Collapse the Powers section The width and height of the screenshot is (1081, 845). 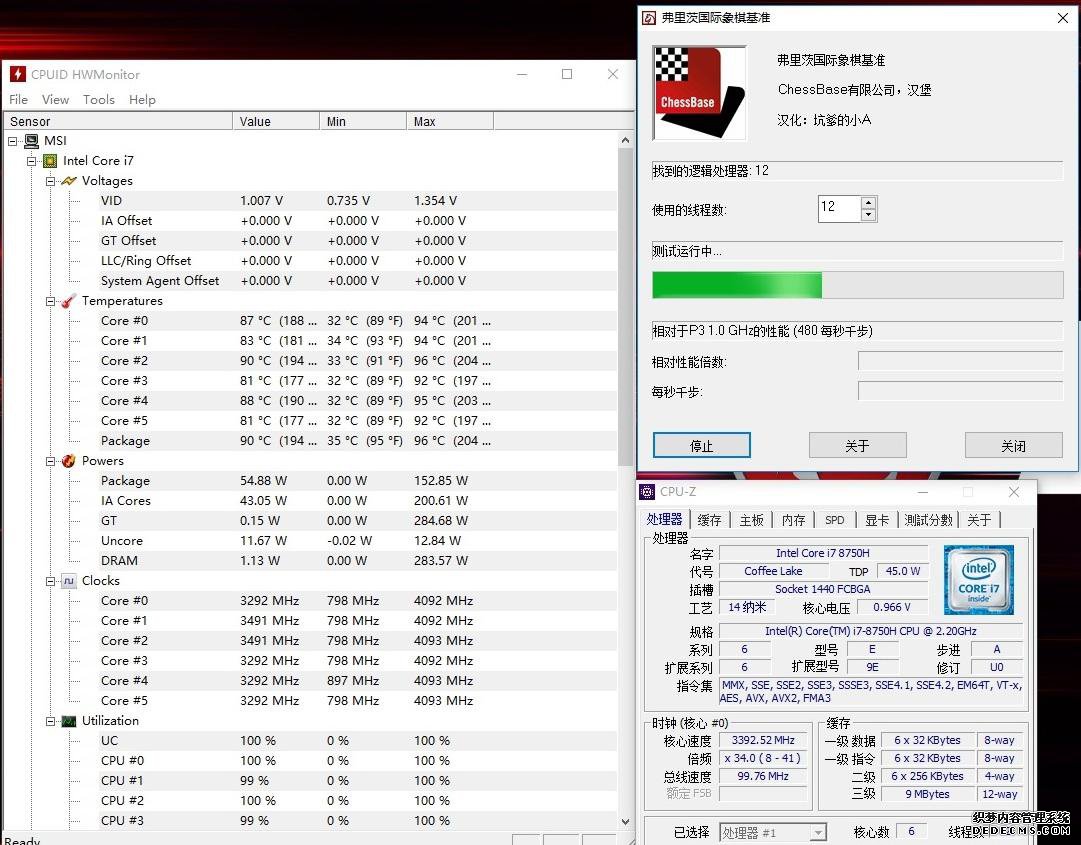pyautogui.click(x=50, y=460)
